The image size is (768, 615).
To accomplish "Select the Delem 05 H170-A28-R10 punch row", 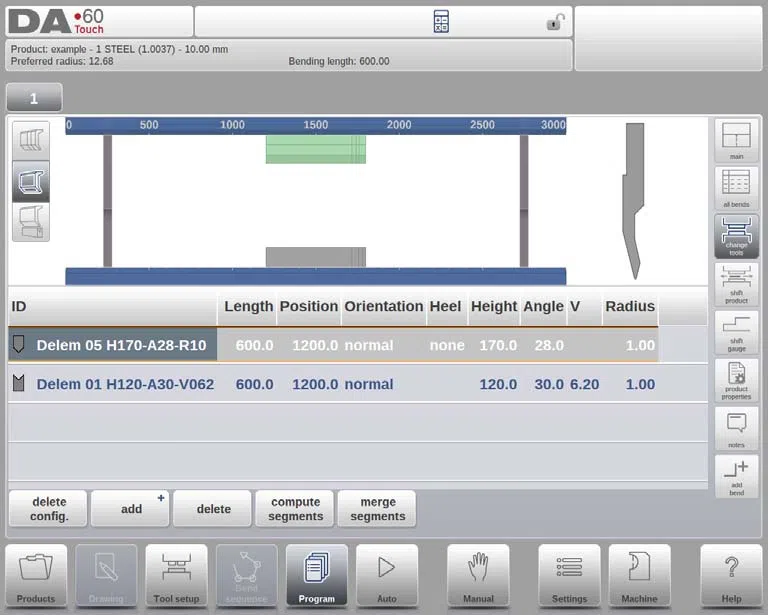I will click(x=333, y=345).
